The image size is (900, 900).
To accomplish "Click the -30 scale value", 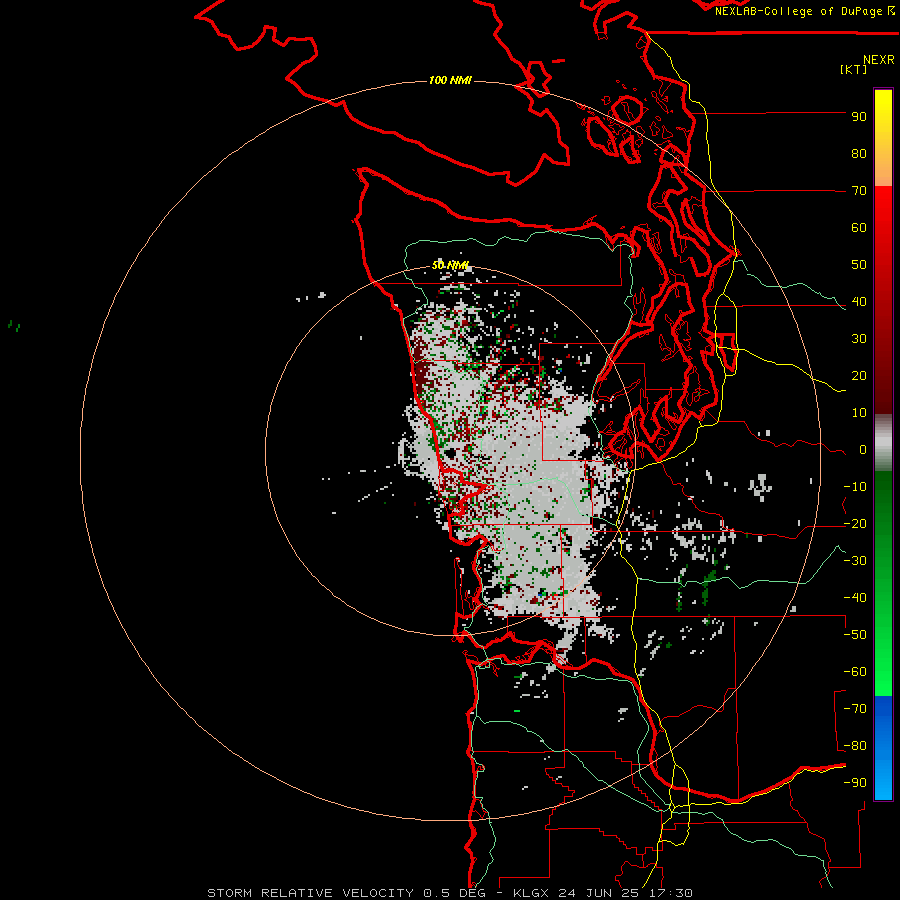I will (855, 561).
